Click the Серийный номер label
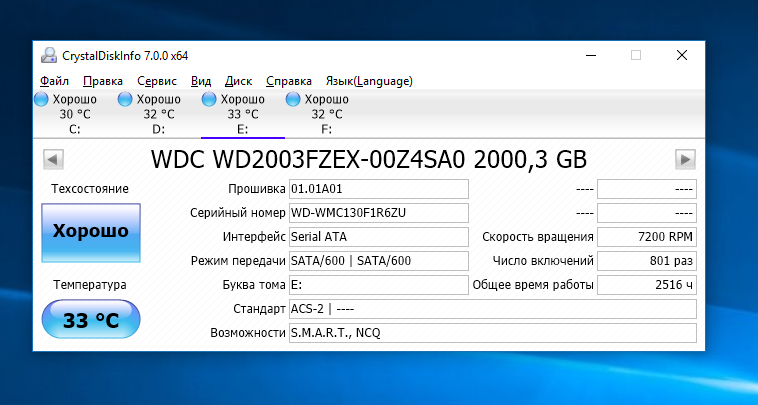758x405 pixels. click(x=238, y=213)
